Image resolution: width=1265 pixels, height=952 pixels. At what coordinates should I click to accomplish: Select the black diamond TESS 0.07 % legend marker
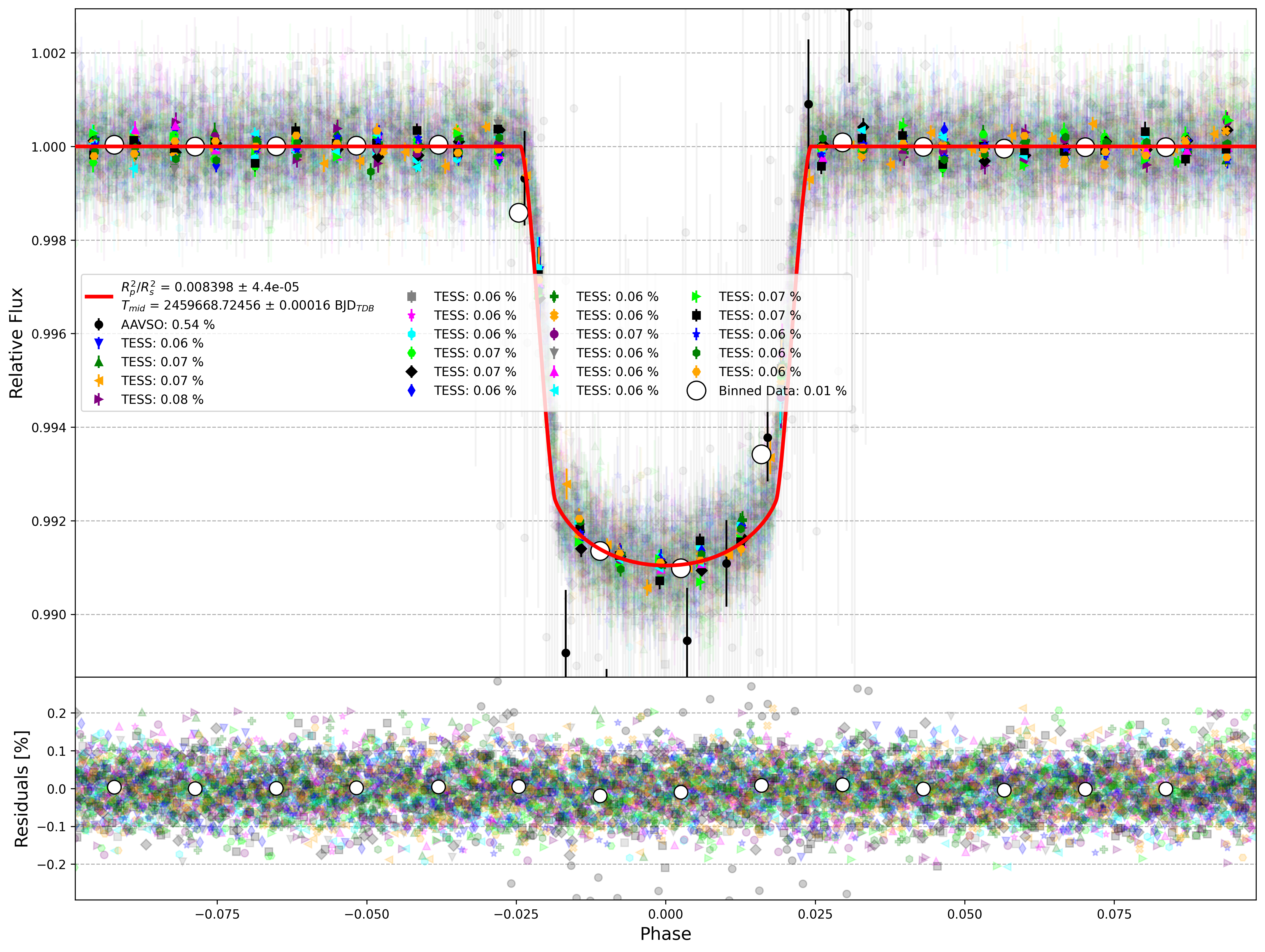pos(411,372)
